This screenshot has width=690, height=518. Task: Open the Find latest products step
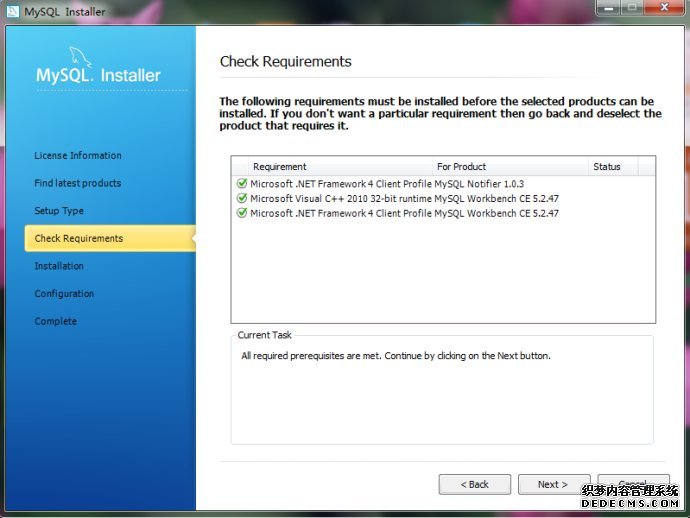(78, 183)
